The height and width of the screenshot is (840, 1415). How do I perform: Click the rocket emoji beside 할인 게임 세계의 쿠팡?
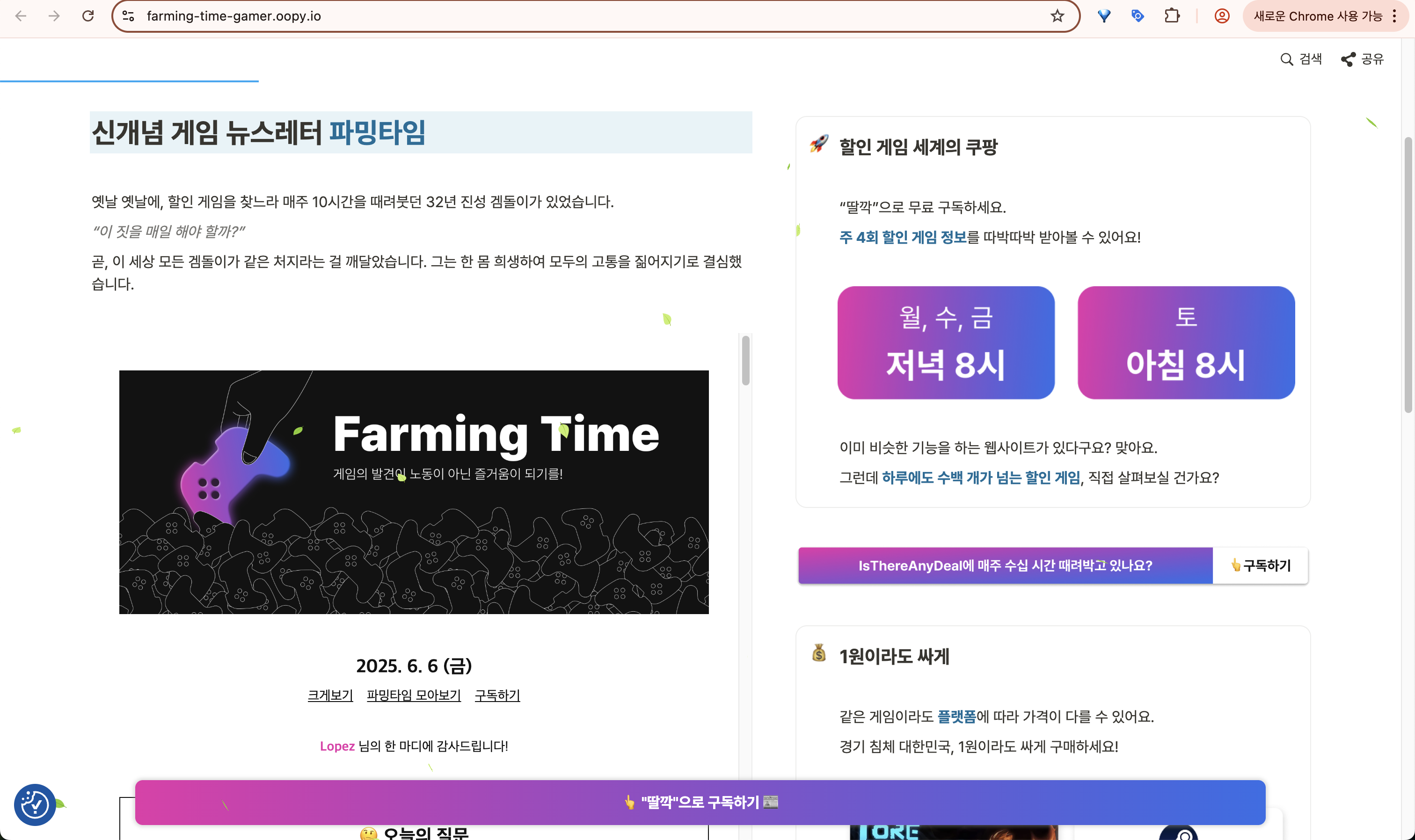click(x=819, y=144)
